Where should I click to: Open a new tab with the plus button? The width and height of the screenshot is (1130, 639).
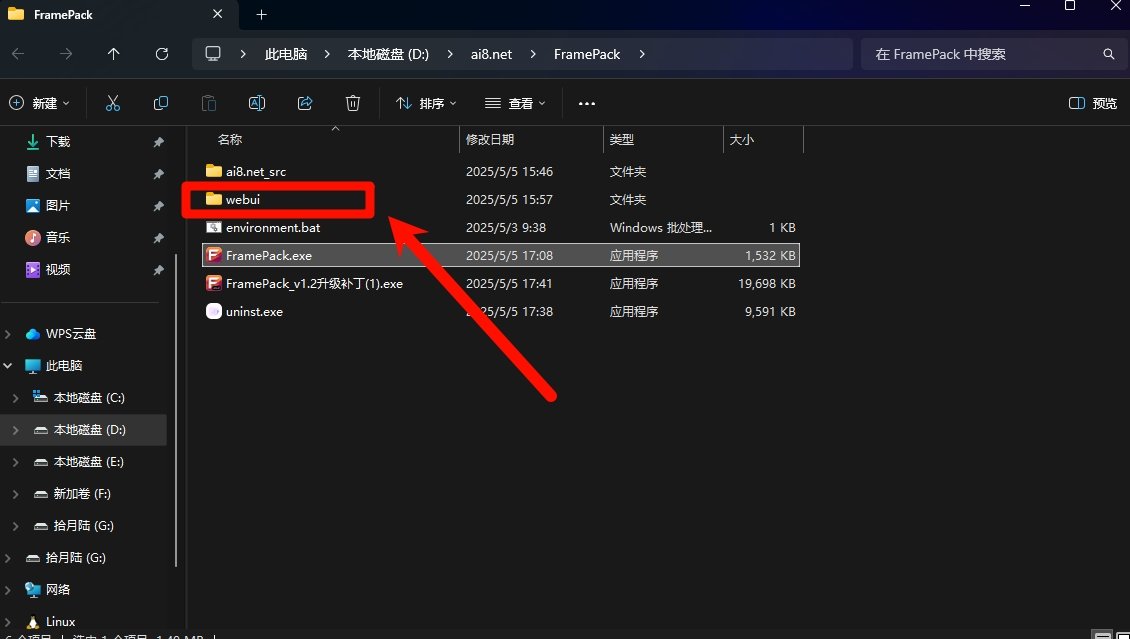click(x=261, y=15)
